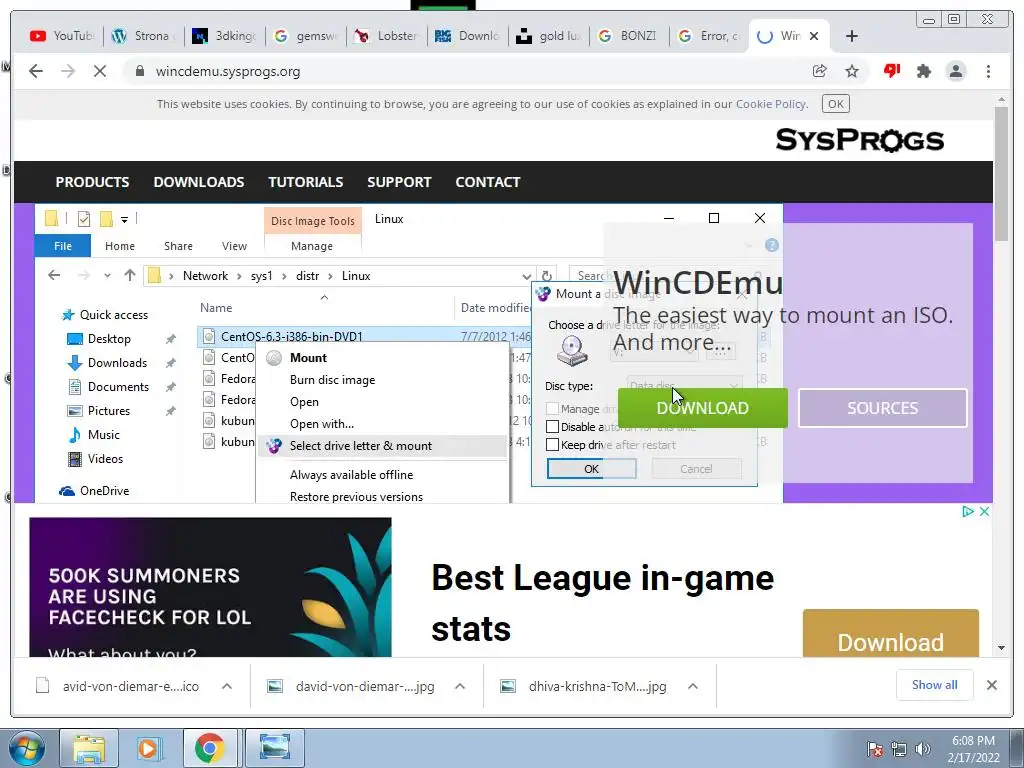The image size is (1024, 768).
Task: Open the CONTACT menu
Action: click(x=488, y=182)
